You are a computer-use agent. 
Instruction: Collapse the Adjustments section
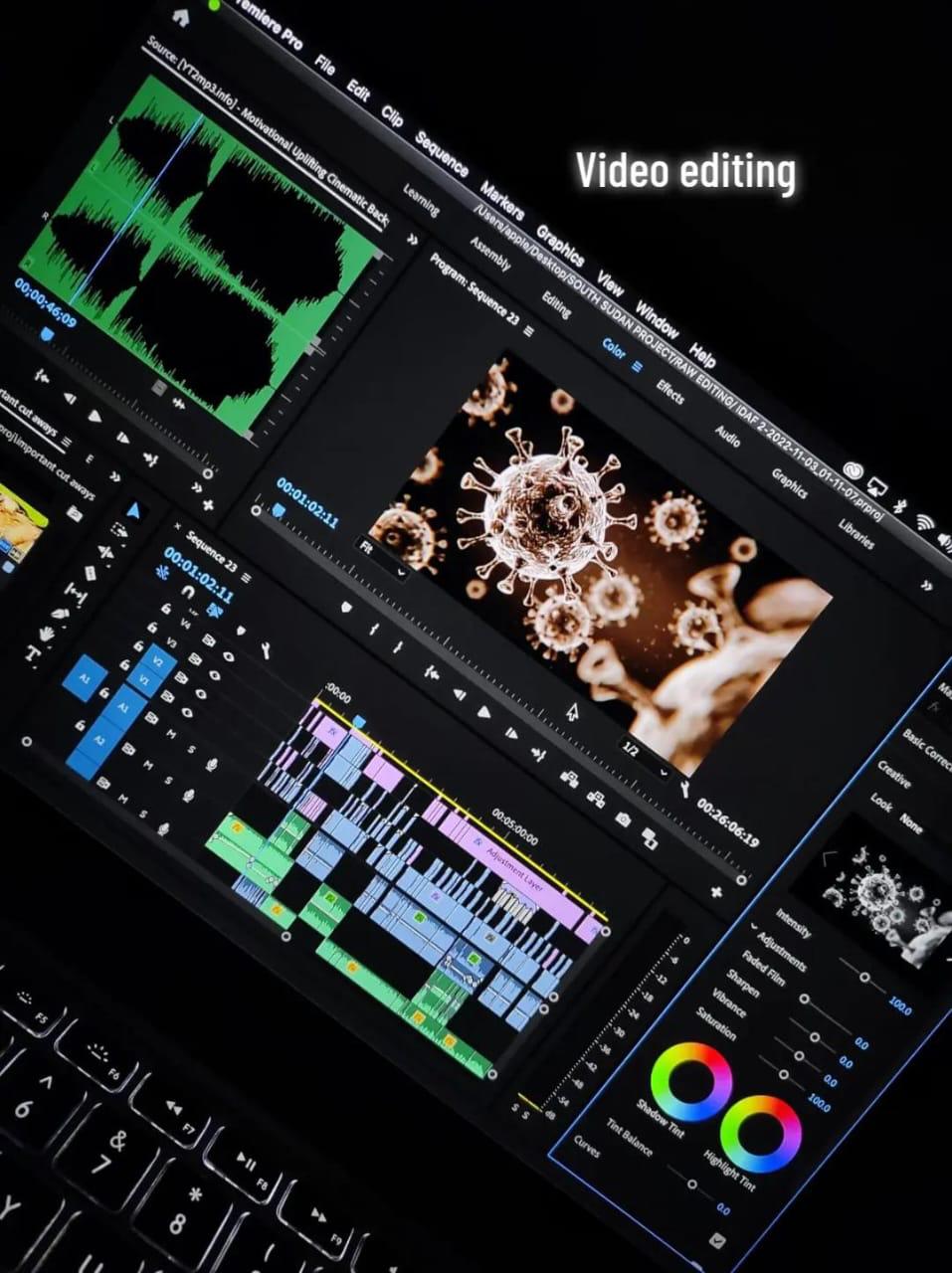pyautogui.click(x=753, y=927)
